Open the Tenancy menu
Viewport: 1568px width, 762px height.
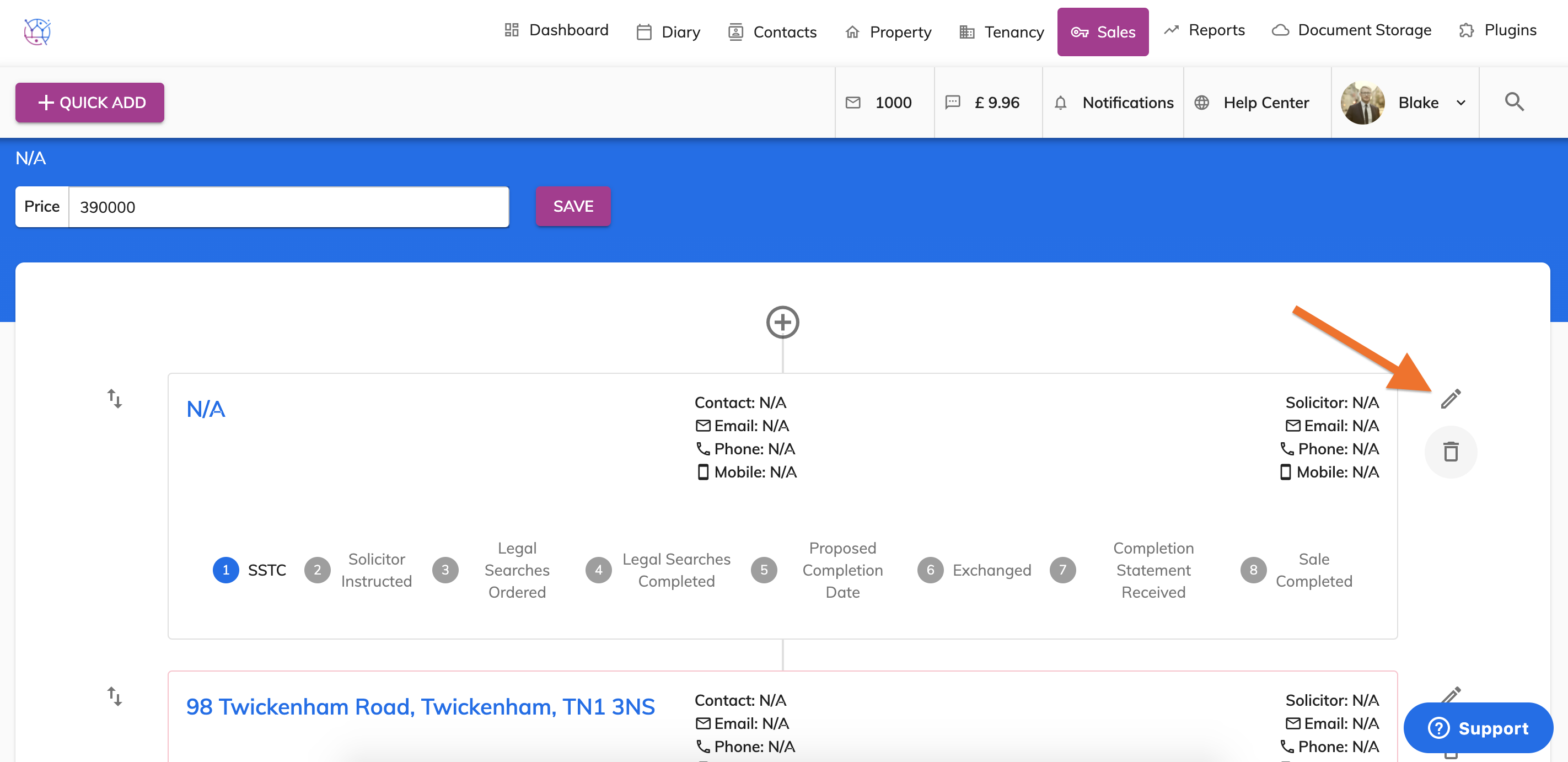point(1002,31)
